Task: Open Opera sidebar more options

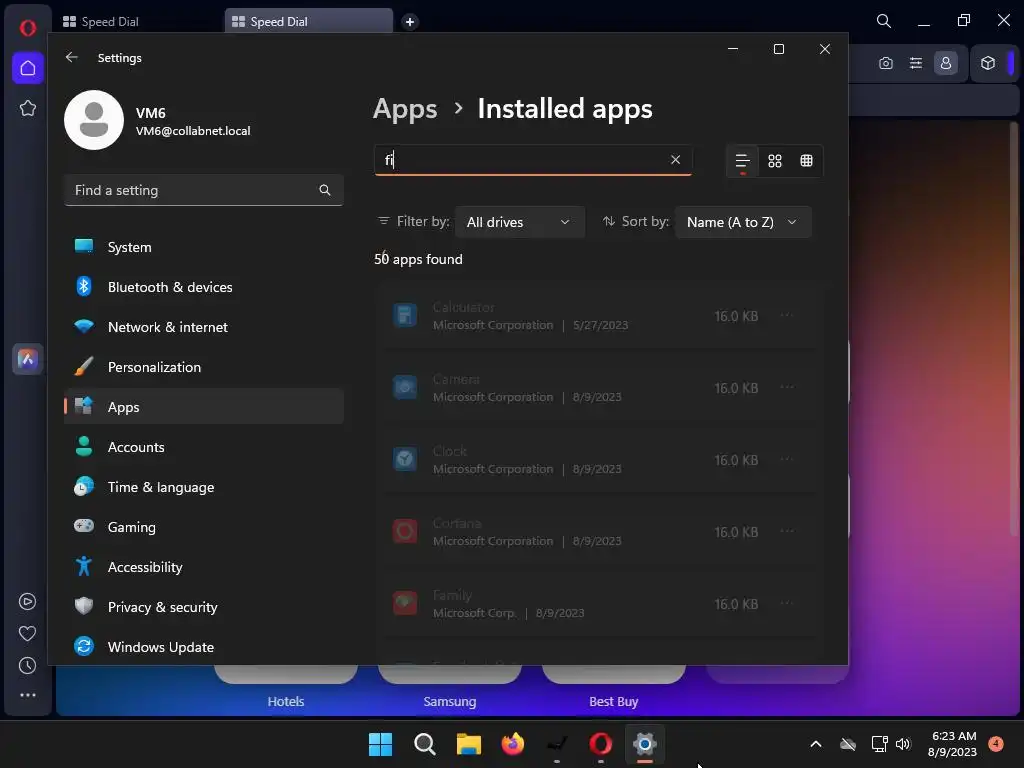Action: click(x=27, y=696)
